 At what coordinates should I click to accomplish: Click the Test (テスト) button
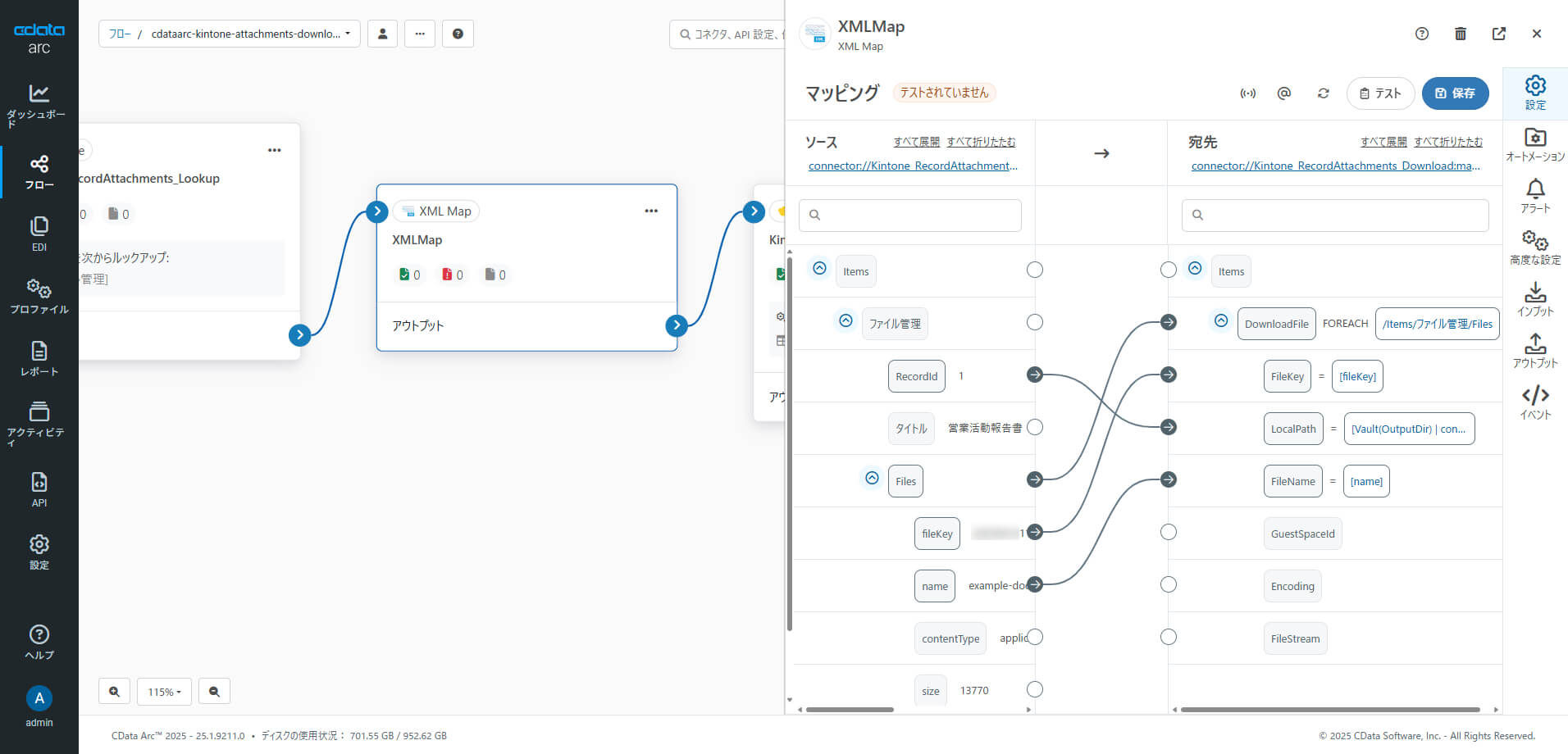(1380, 93)
